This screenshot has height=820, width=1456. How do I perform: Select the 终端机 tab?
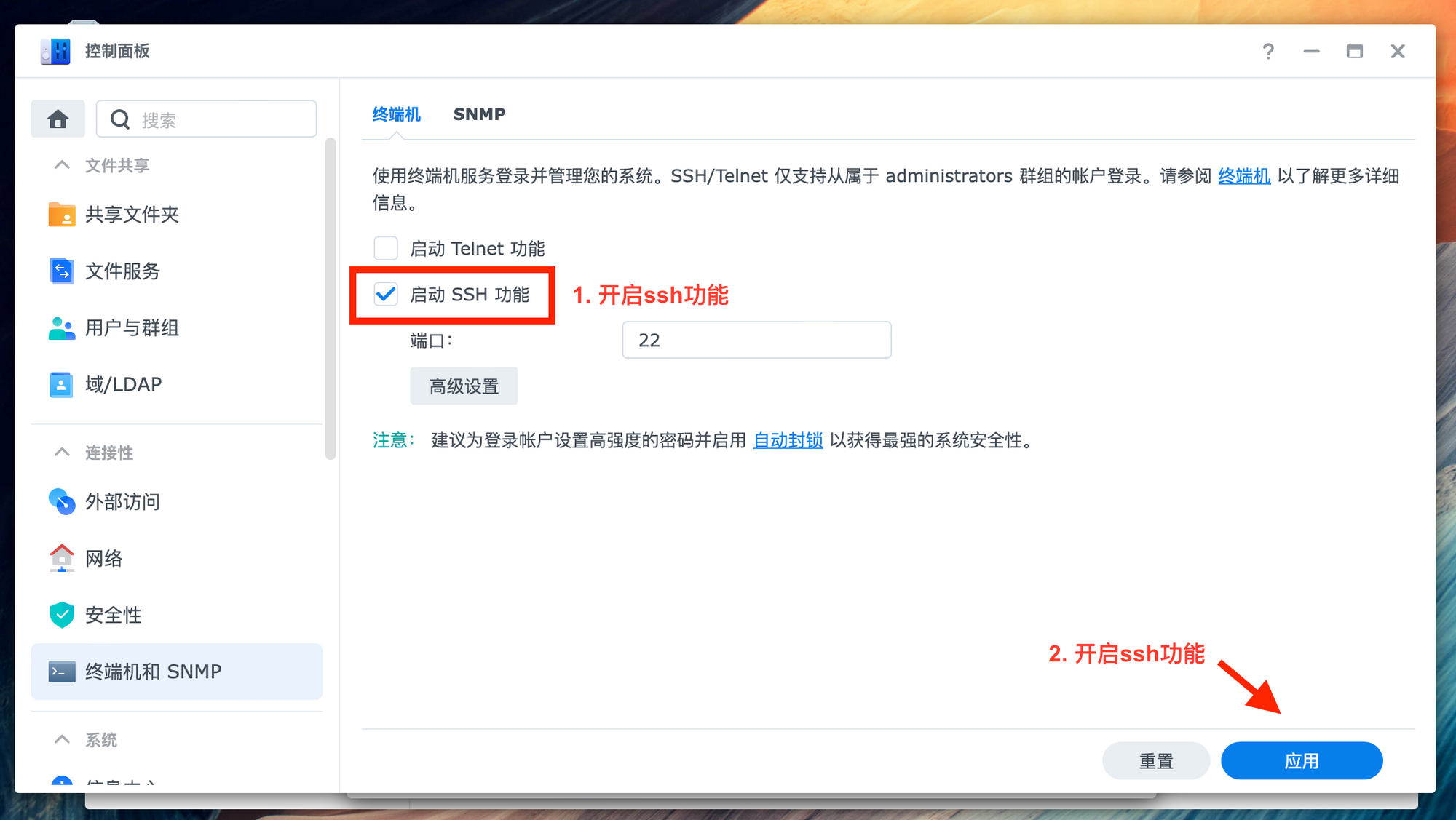[397, 114]
